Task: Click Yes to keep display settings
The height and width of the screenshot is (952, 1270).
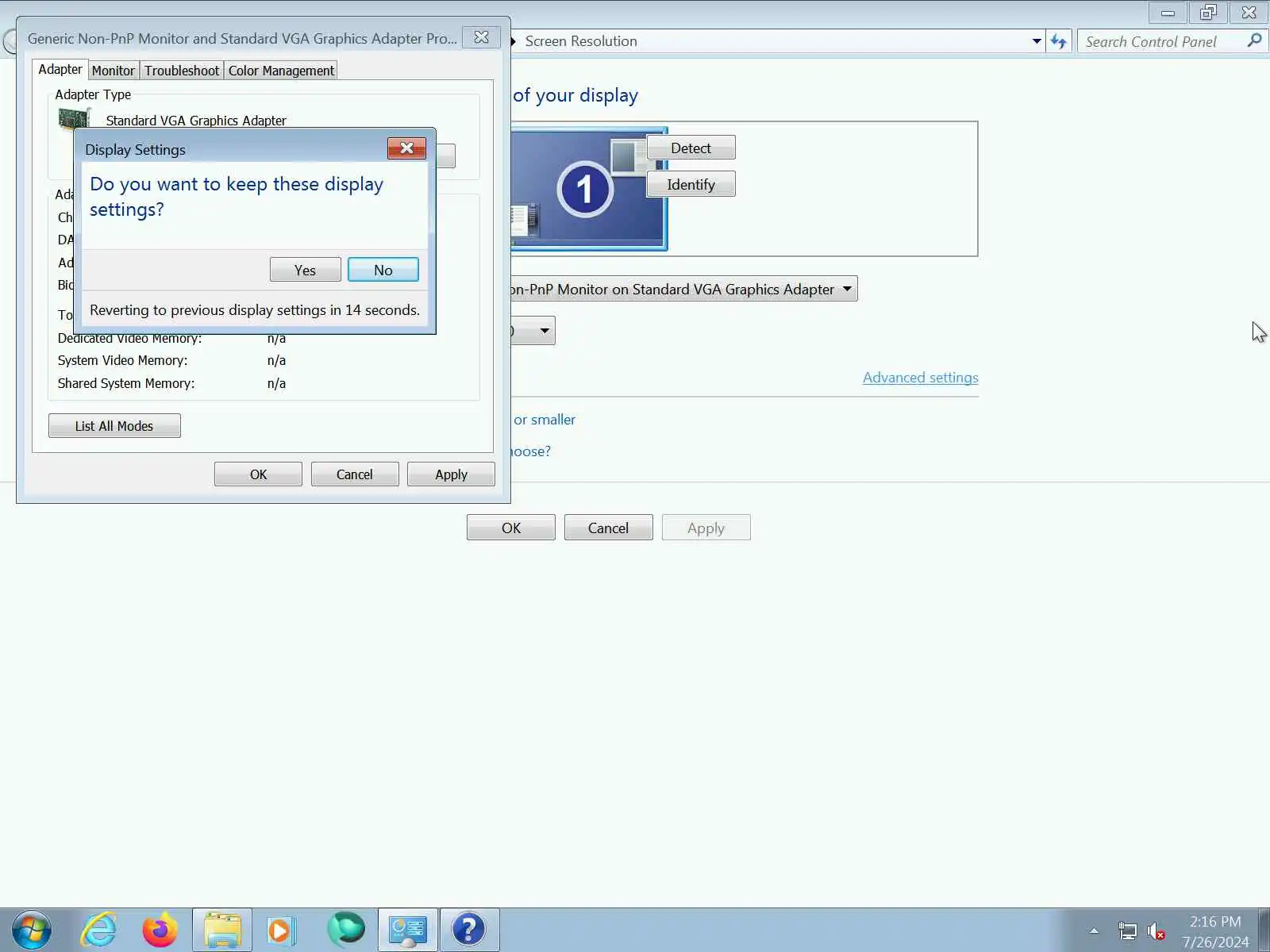Action: pyautogui.click(x=305, y=270)
